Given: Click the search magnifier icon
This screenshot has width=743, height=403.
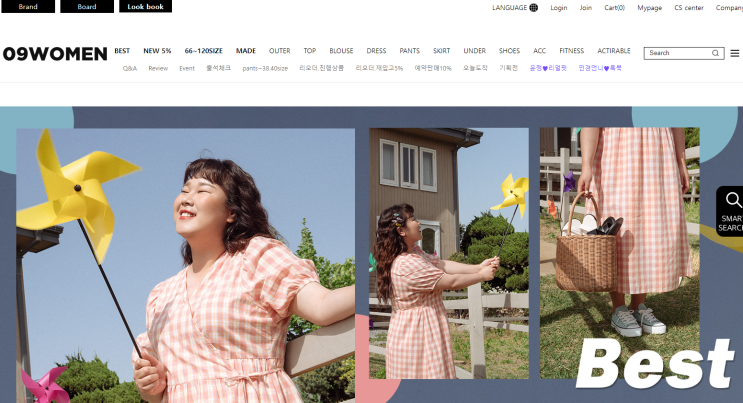Looking at the screenshot, I should [x=716, y=53].
